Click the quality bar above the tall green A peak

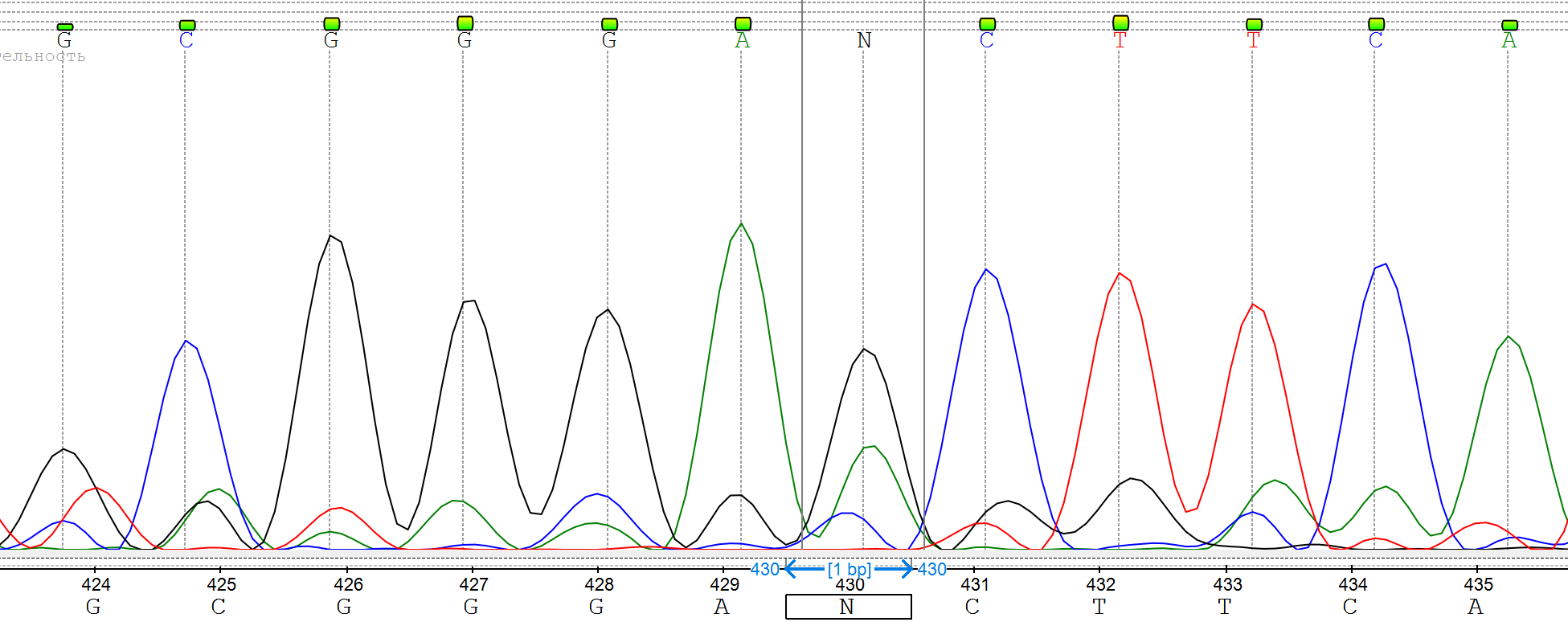[x=743, y=24]
